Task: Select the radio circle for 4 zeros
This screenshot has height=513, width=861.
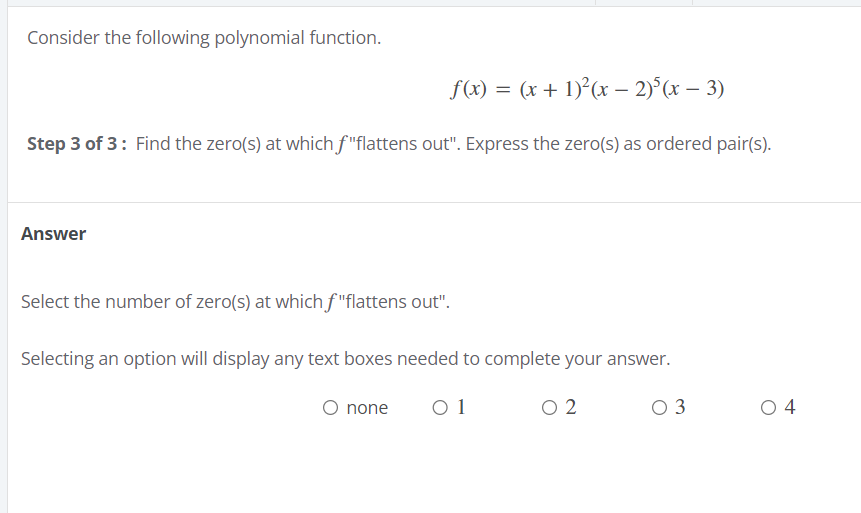Action: 768,408
